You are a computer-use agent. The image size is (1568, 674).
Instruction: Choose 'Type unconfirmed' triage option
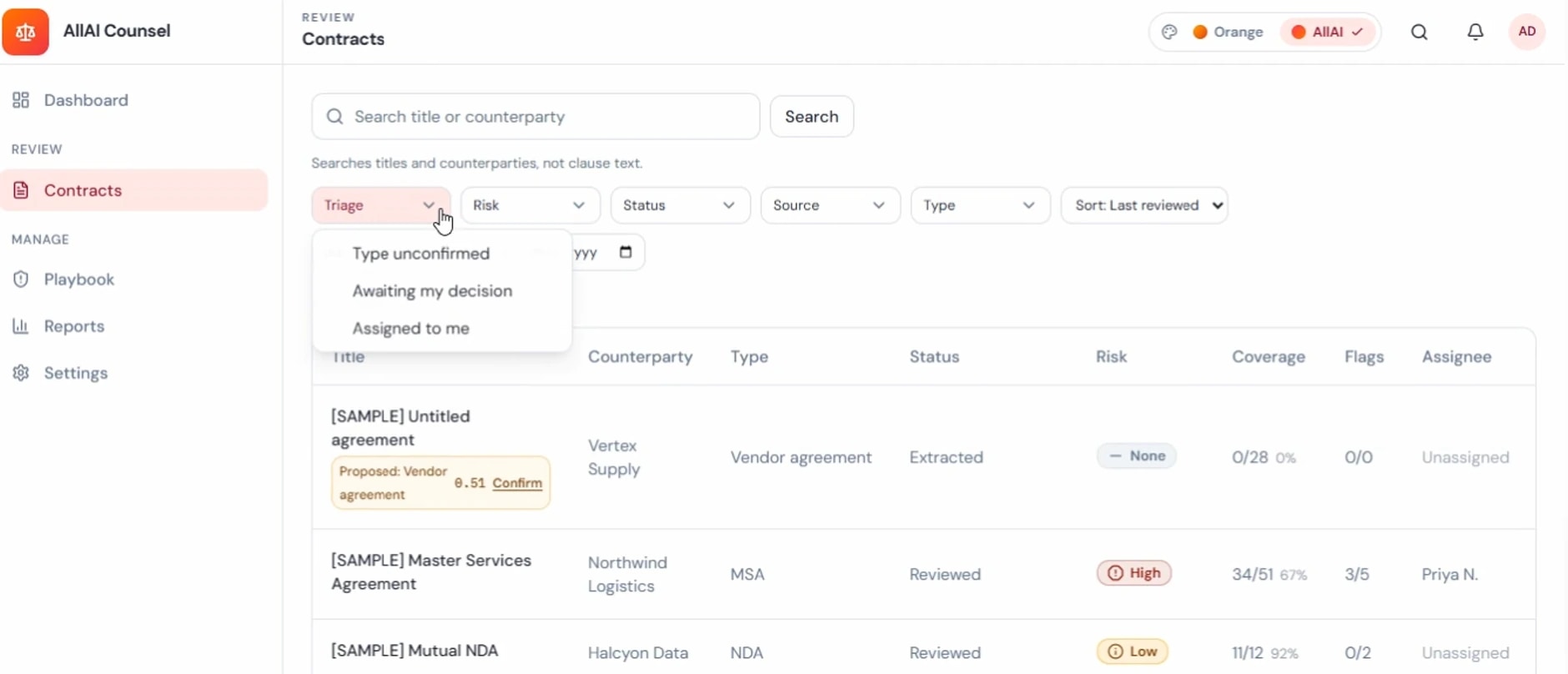pyautogui.click(x=442, y=254)
